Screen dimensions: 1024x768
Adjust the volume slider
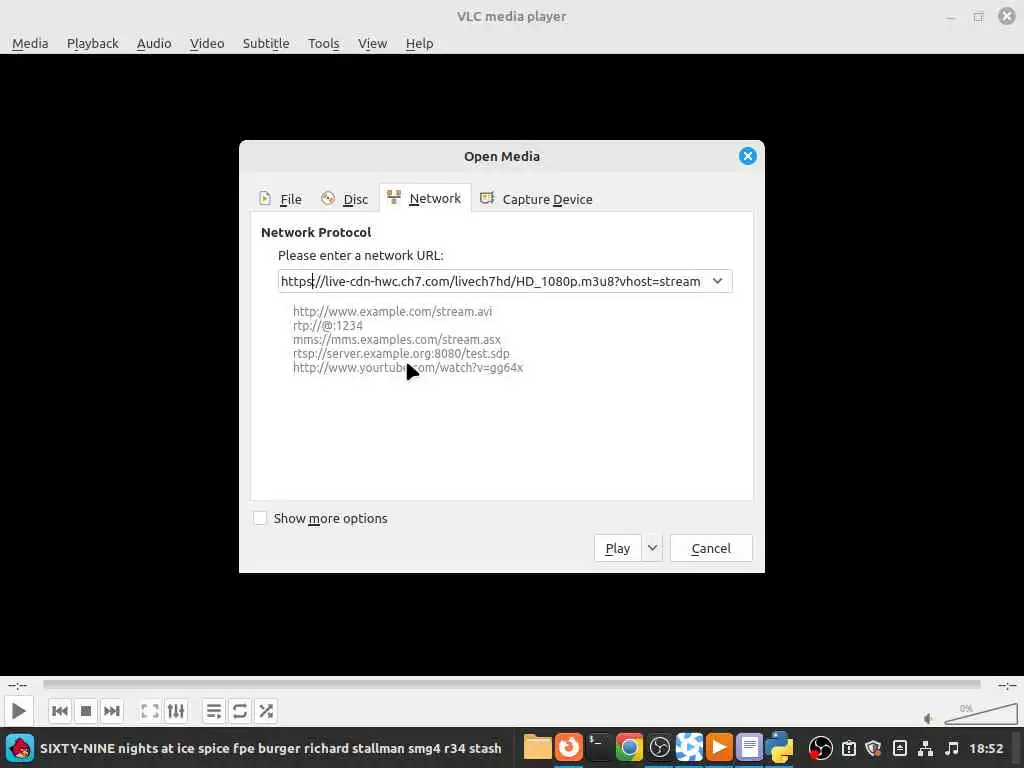pos(980,714)
